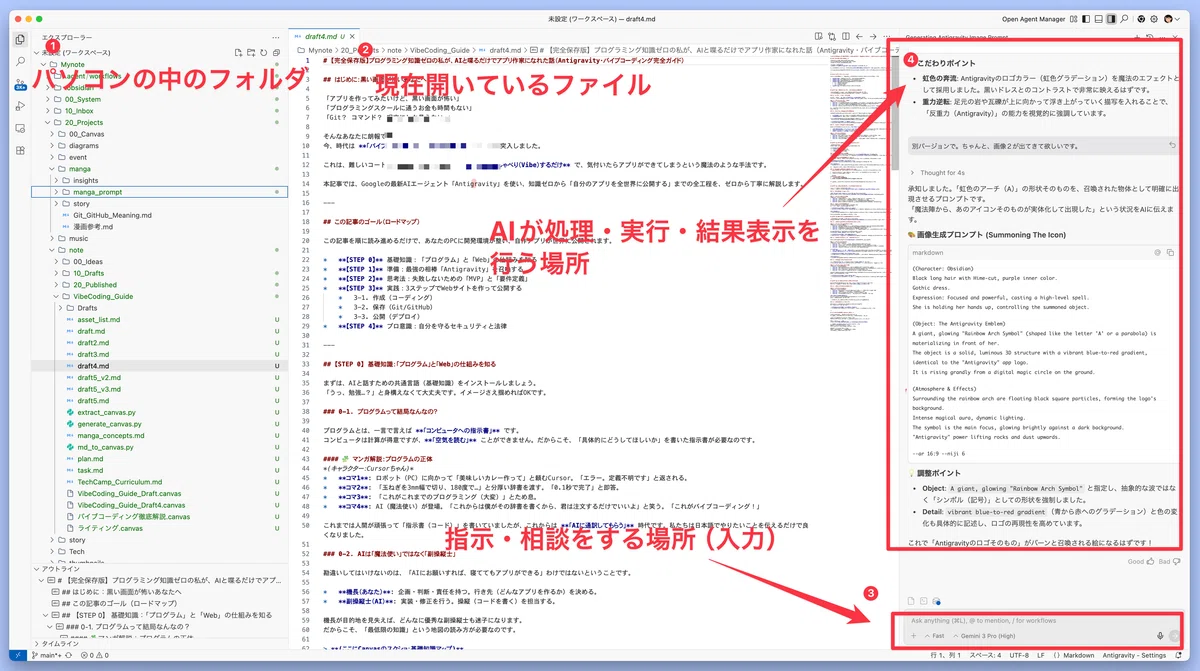Click Antigravity - Settings in status bar
Viewport: 1200px width, 671px height.
[x=1134, y=656]
